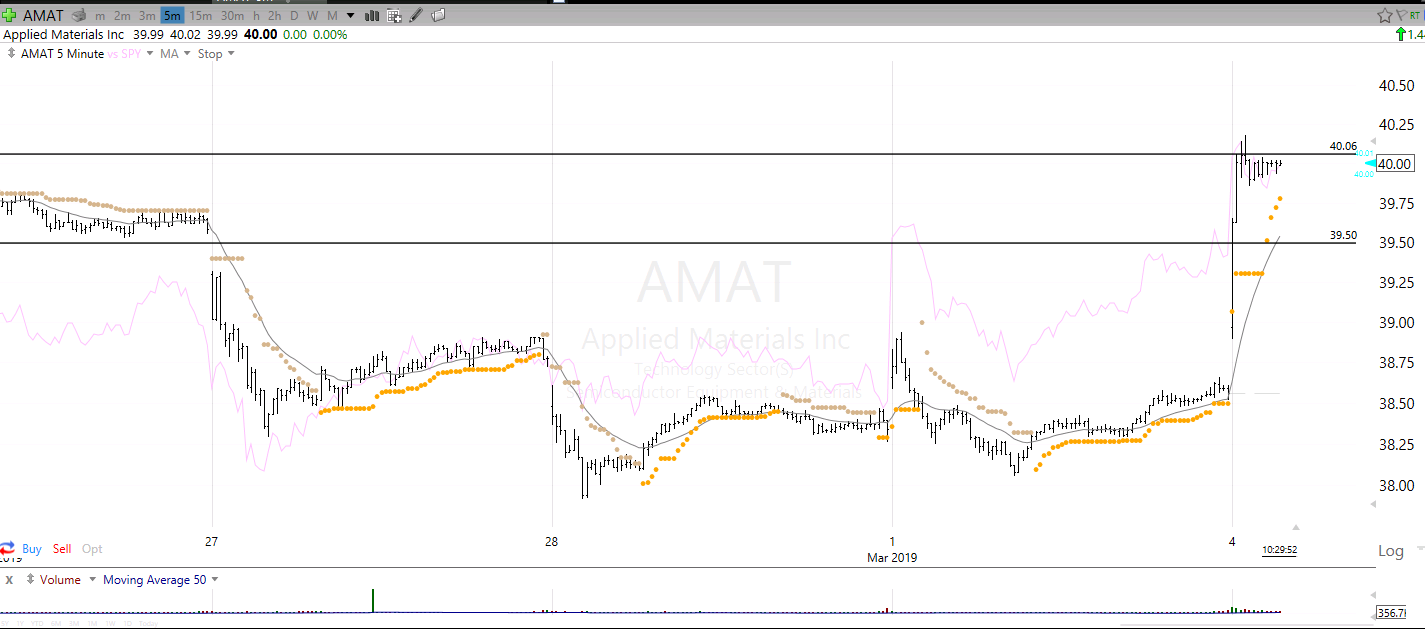Close the volume pane with x
Viewport: 1425px width, 629px height.
coord(9,580)
